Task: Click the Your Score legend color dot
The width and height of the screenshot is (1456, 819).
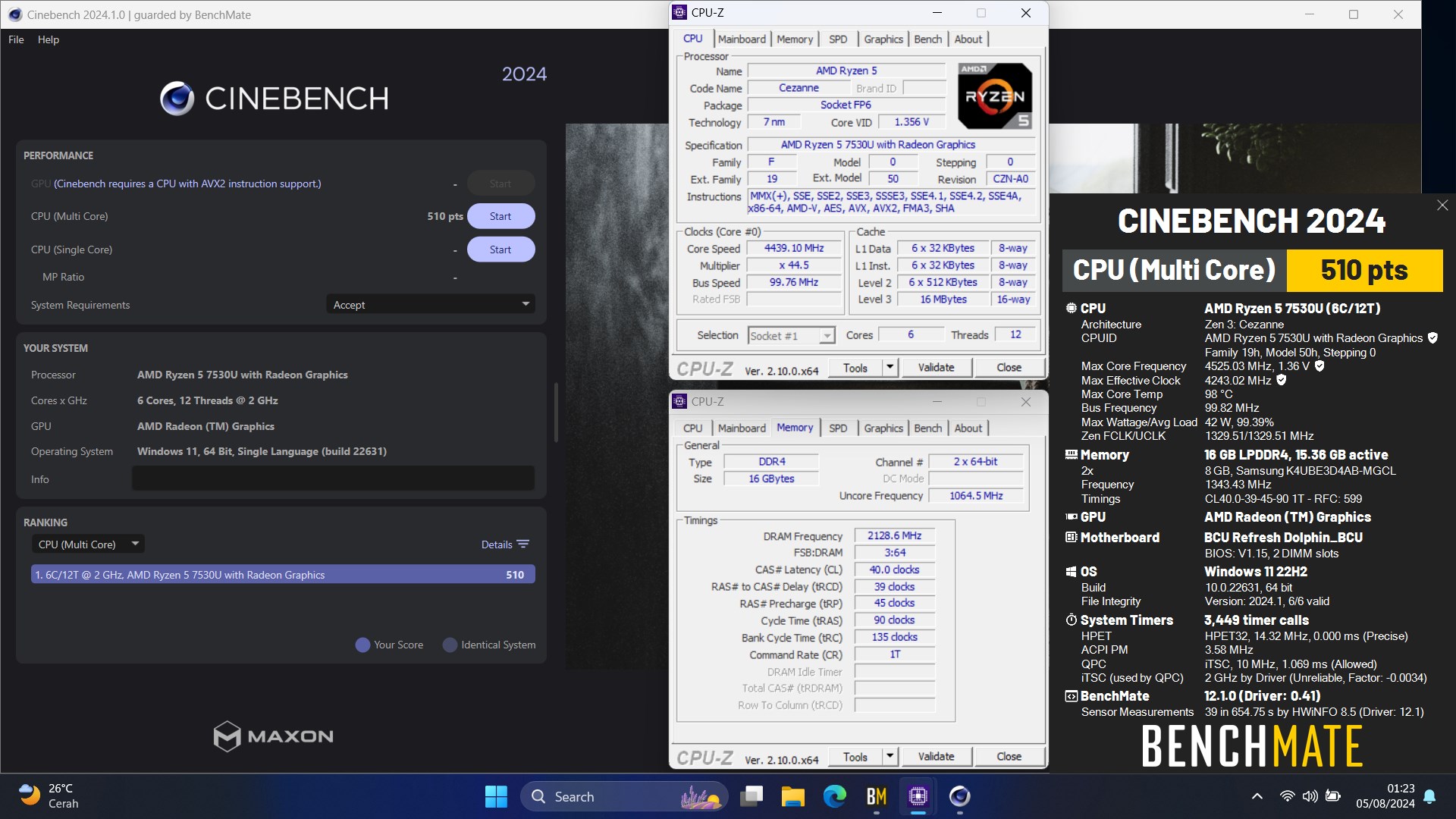Action: tap(362, 645)
